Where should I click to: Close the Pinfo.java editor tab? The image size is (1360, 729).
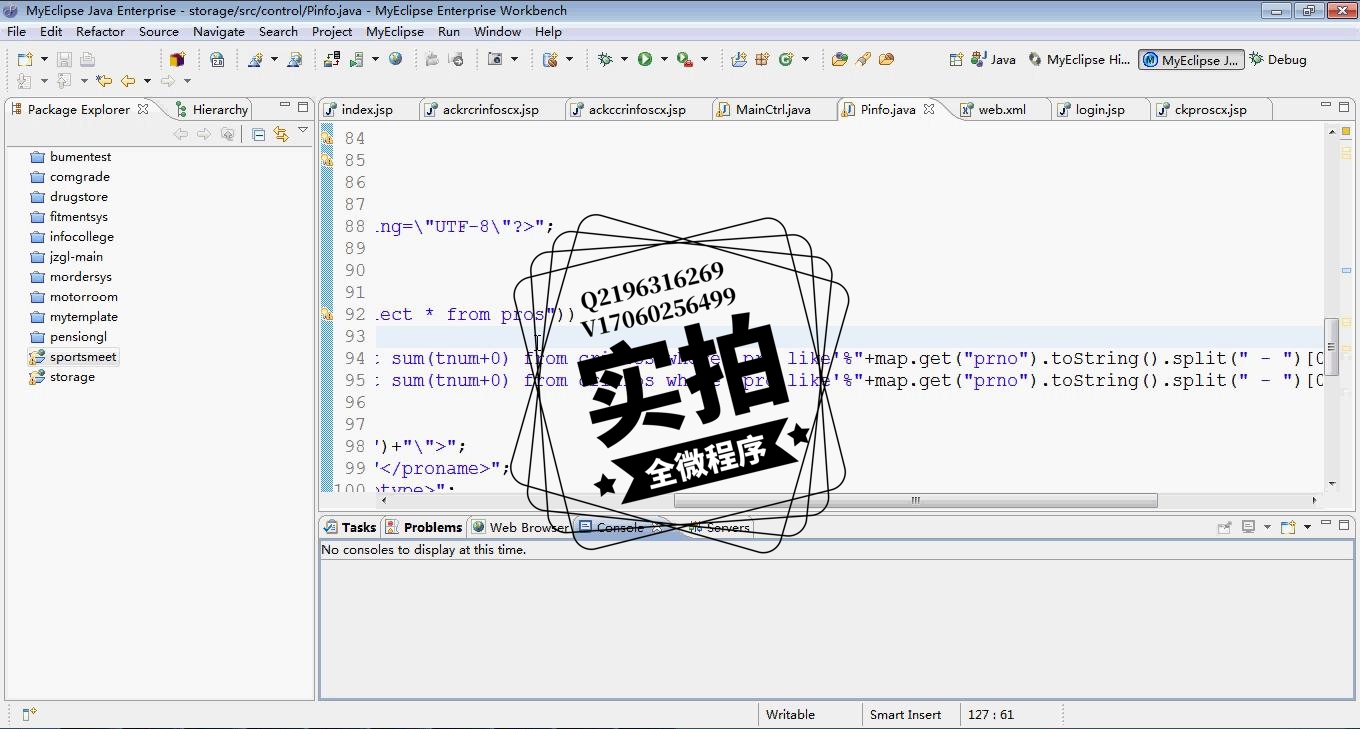click(929, 109)
